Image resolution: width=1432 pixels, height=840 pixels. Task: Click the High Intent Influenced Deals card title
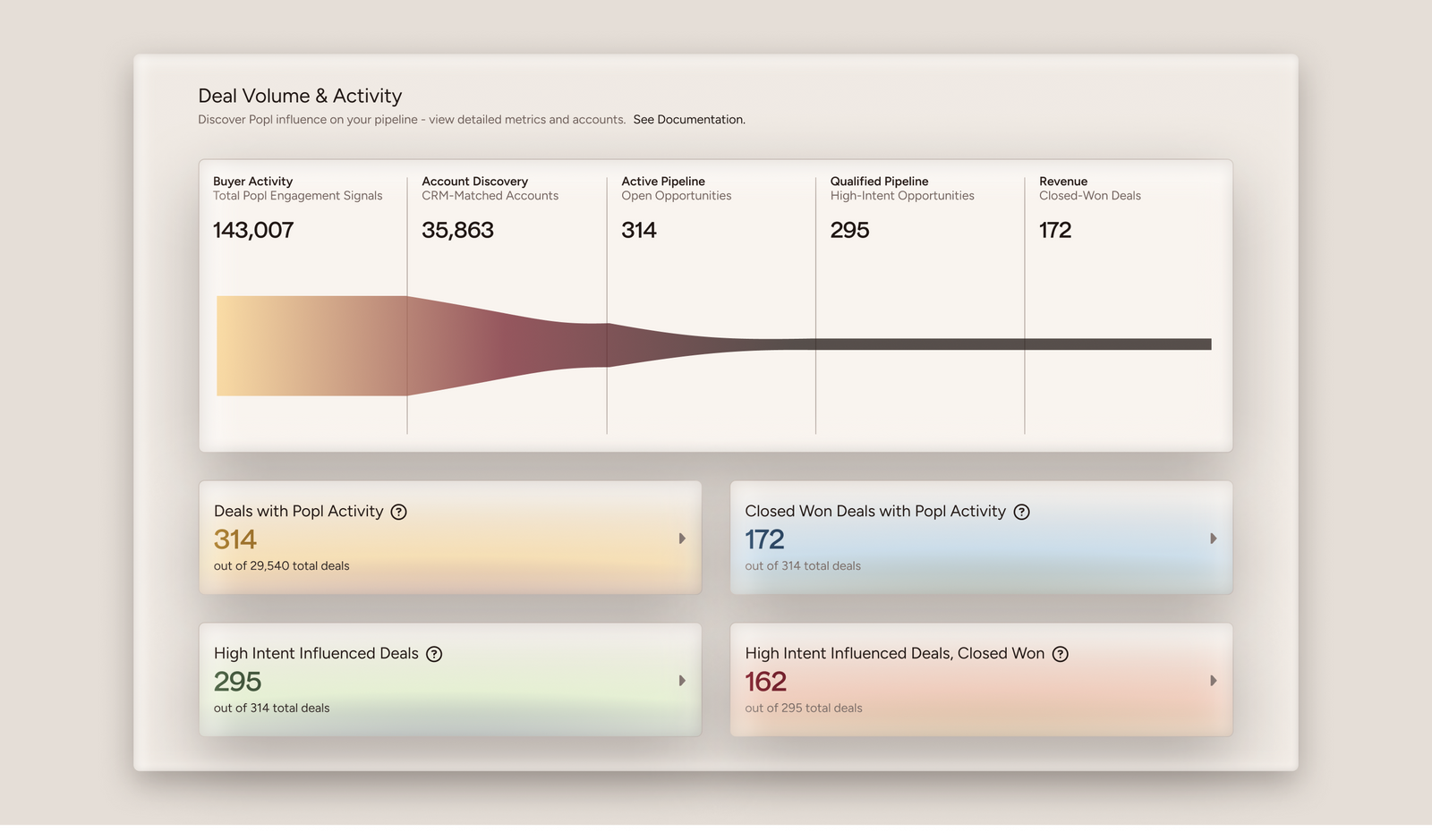[316, 654]
